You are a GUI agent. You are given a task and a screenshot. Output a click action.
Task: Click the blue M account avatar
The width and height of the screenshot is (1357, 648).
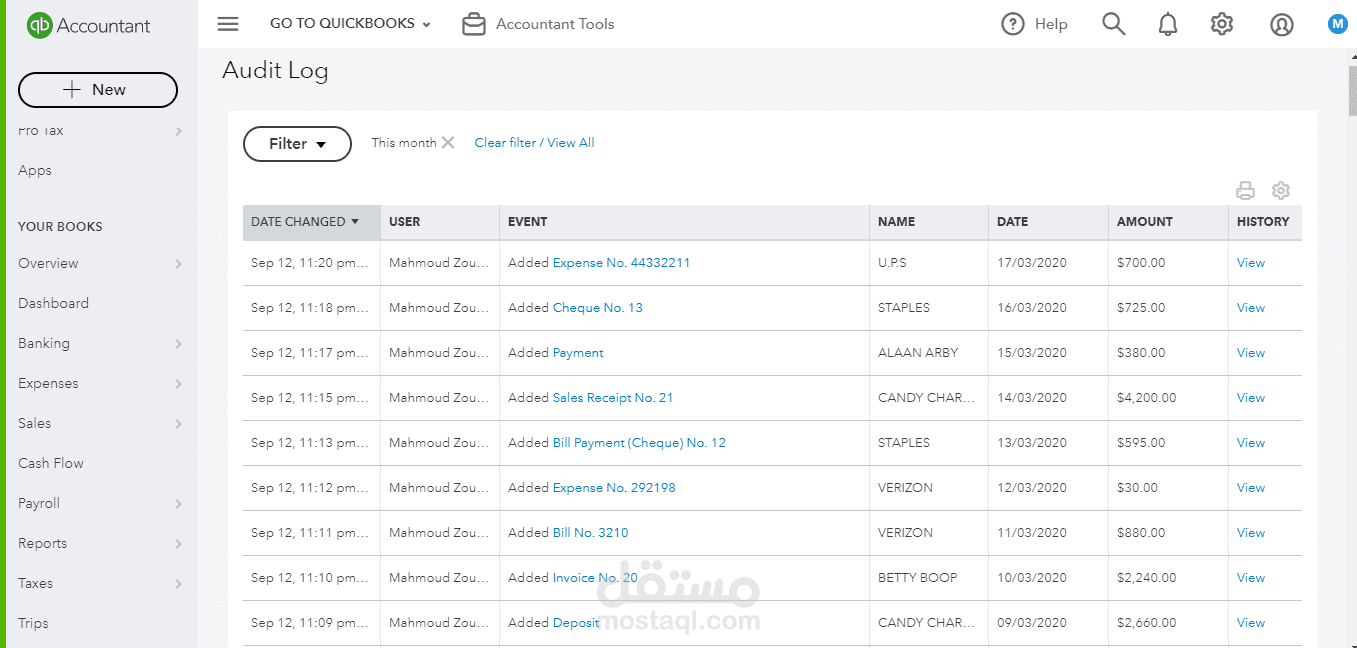(x=1338, y=24)
